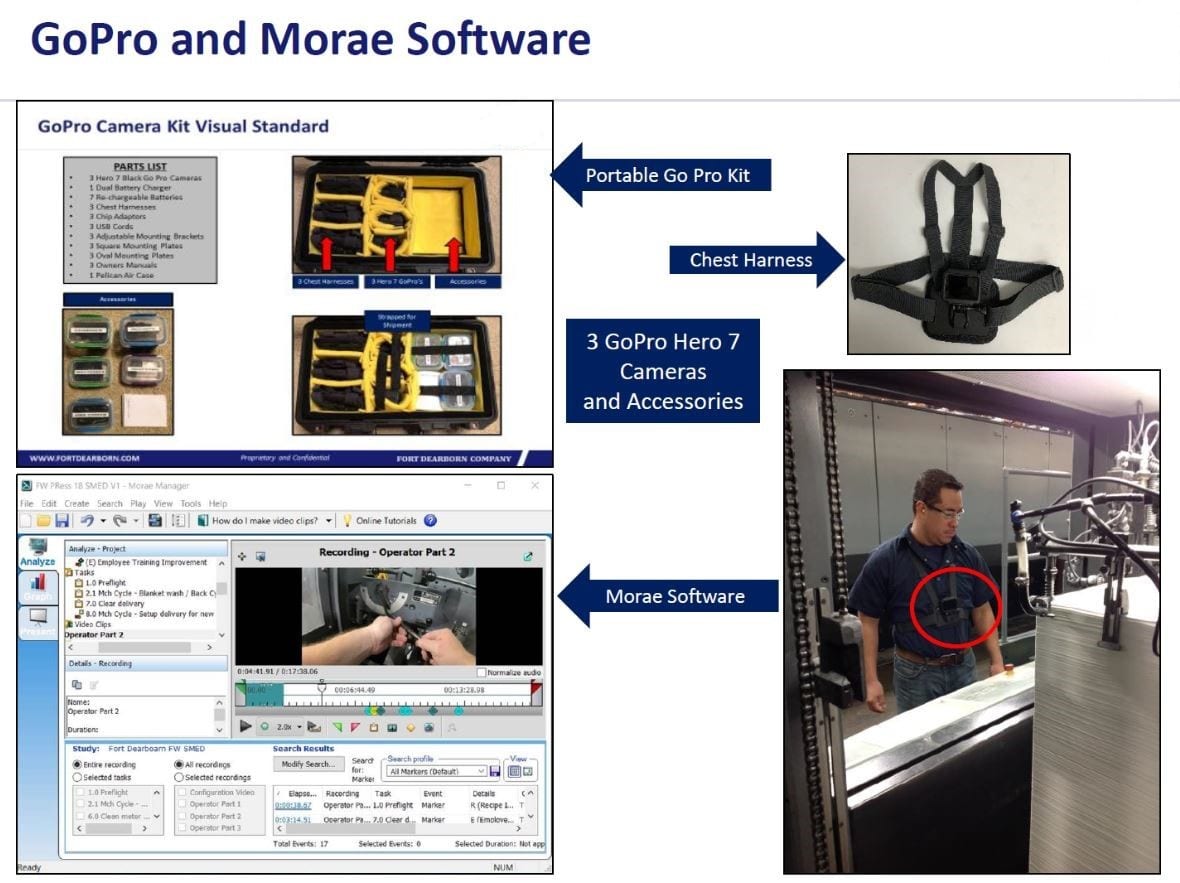This screenshot has width=1180, height=883.
Task: Click the green pop-out video icon
Action: point(528,556)
